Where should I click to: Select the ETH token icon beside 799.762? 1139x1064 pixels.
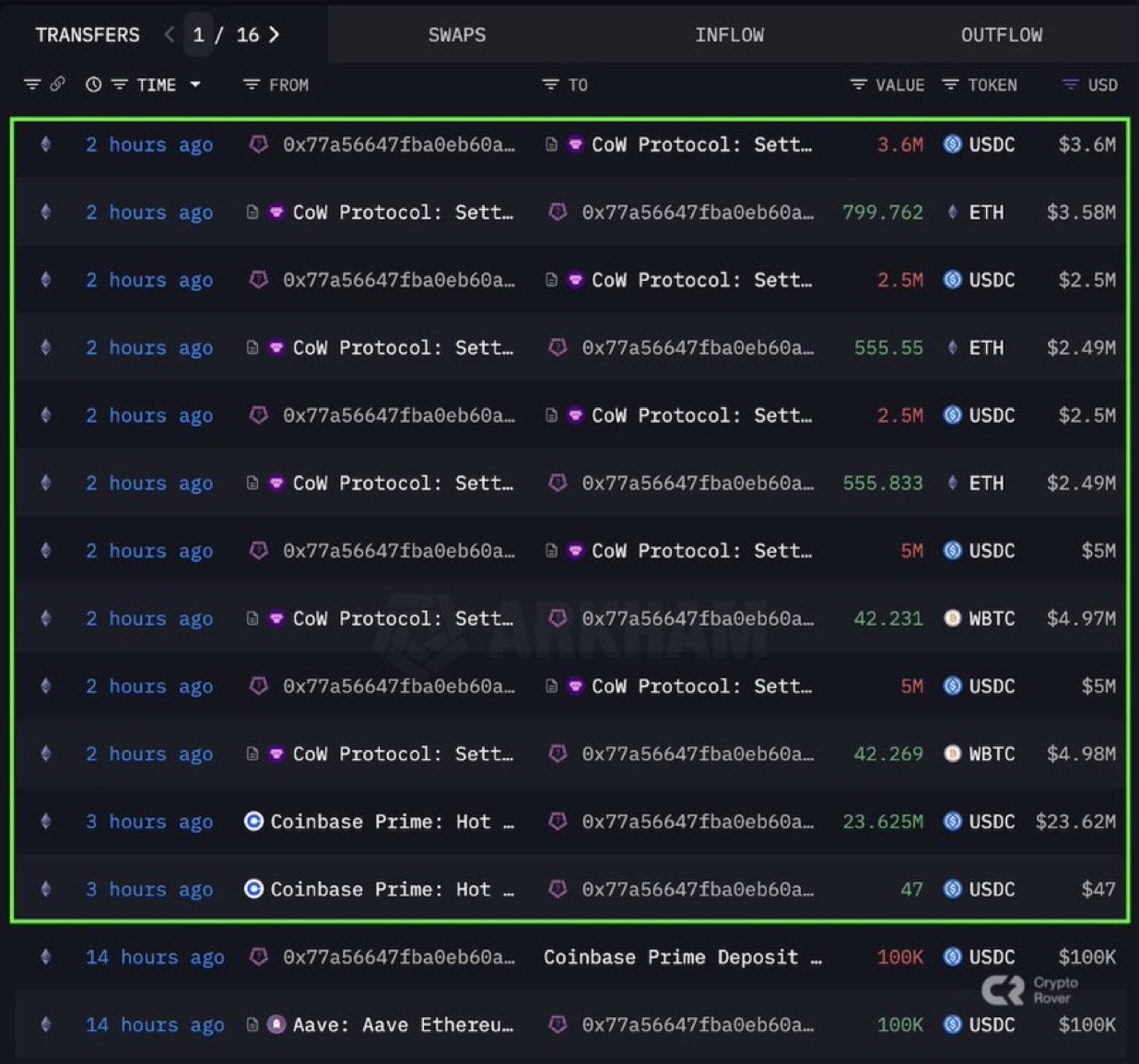click(953, 212)
